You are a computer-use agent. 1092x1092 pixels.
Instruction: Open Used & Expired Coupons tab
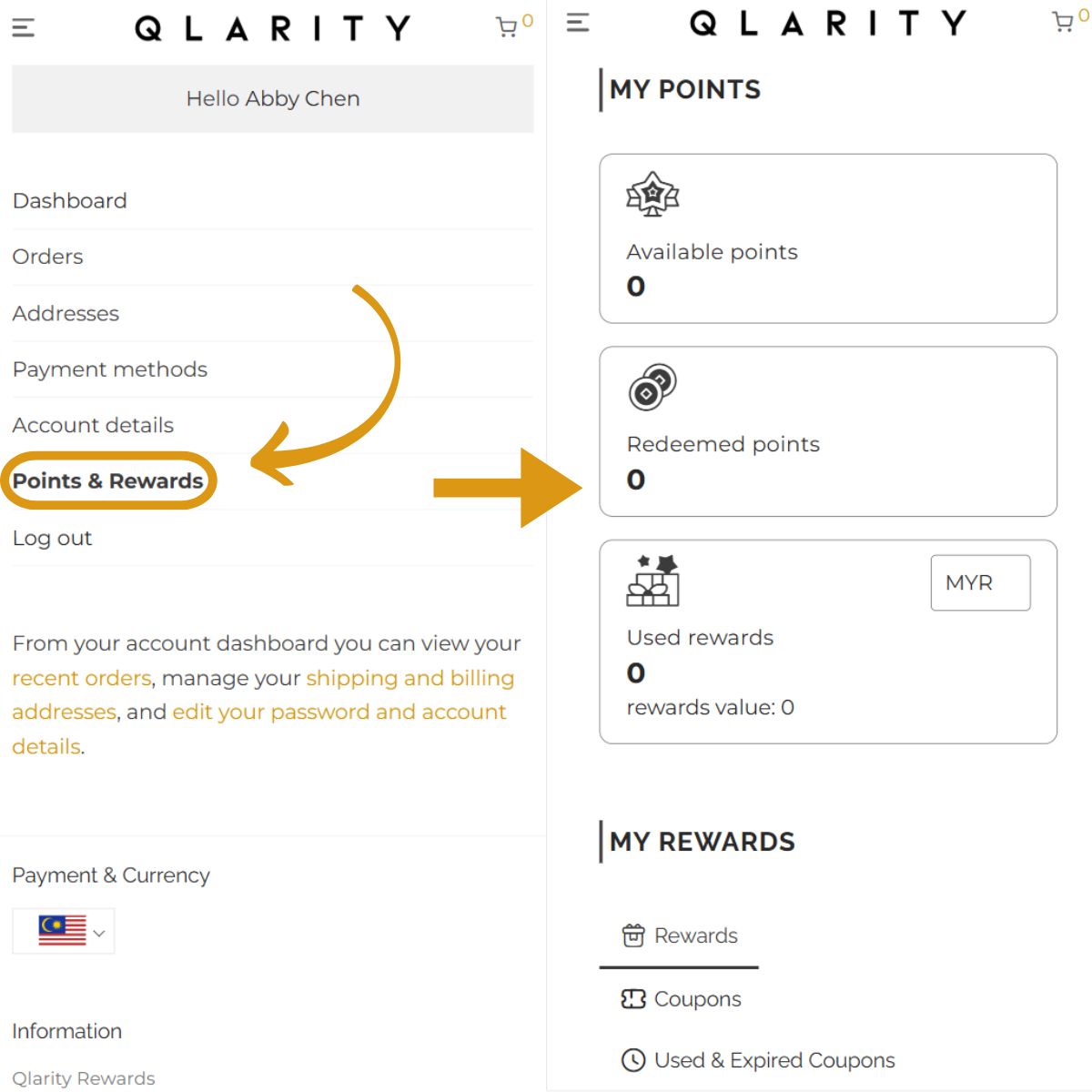(757, 1060)
